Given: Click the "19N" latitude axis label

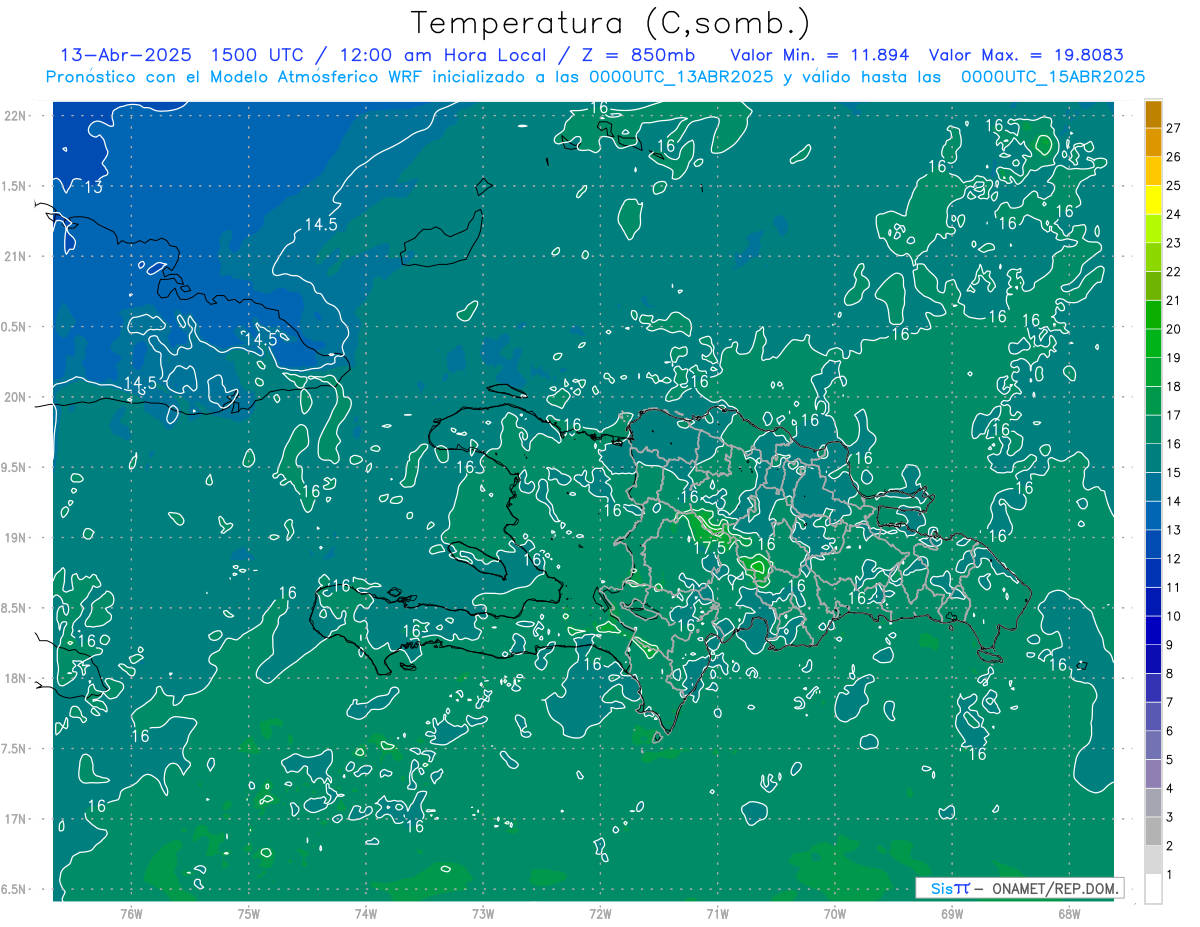Looking at the screenshot, I should click(14, 538).
